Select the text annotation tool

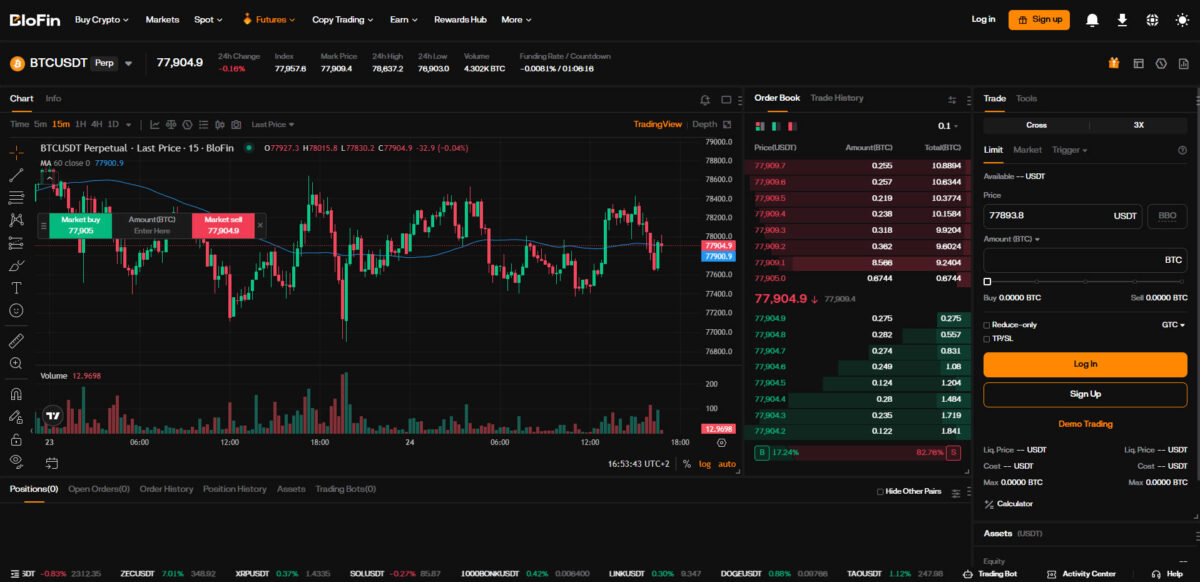tap(16, 288)
